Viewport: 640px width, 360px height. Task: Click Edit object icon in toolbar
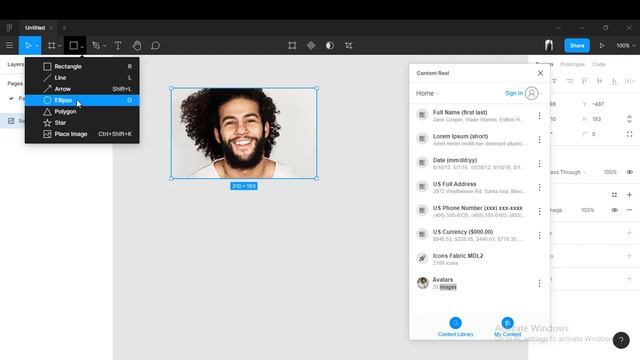click(292, 45)
